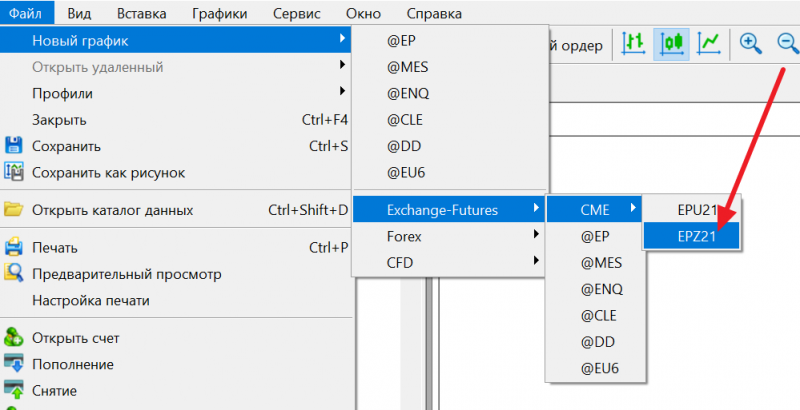Click the Save floppy disk icon

[x=14, y=146]
